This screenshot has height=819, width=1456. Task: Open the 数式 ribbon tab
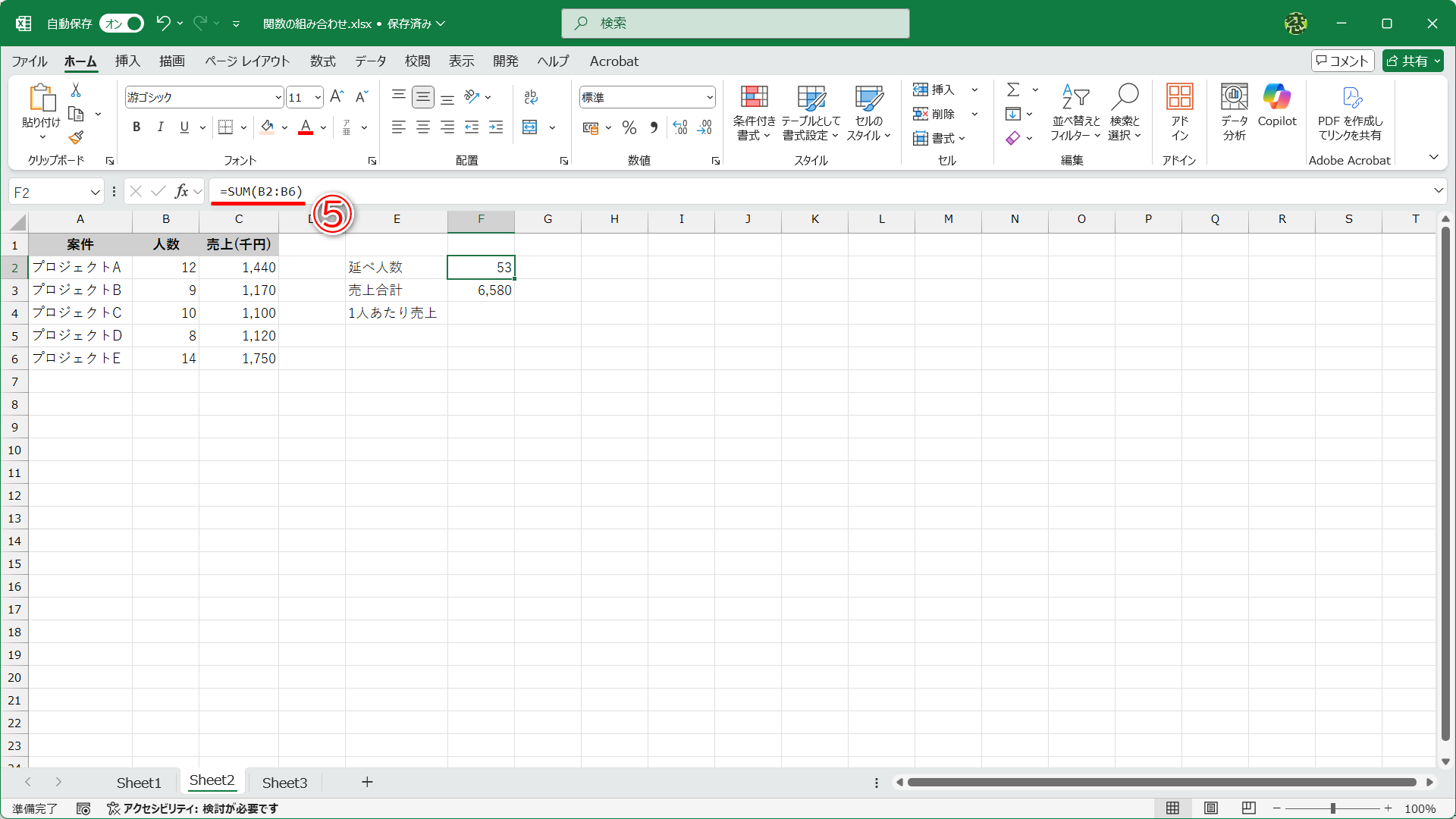[x=322, y=61]
